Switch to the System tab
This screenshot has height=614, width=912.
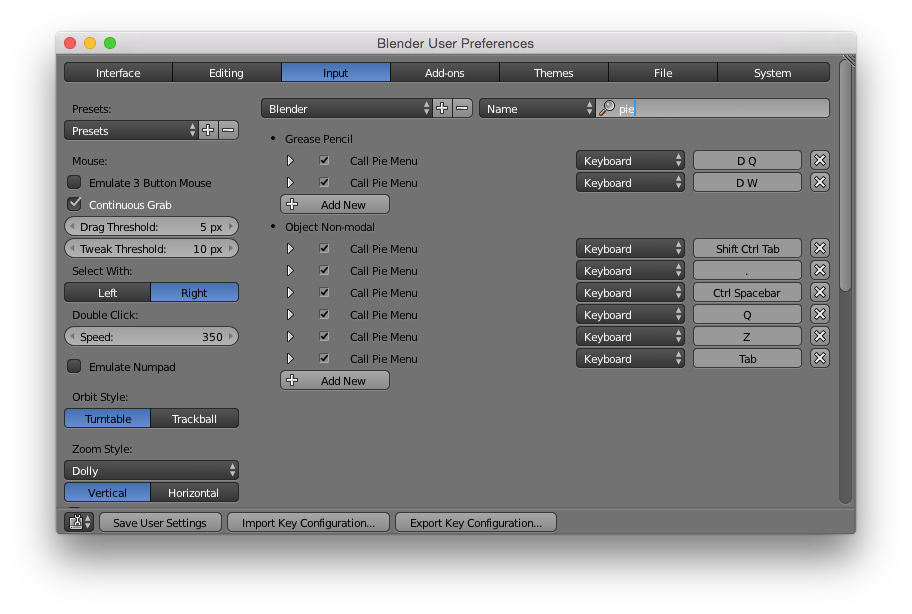pos(773,73)
